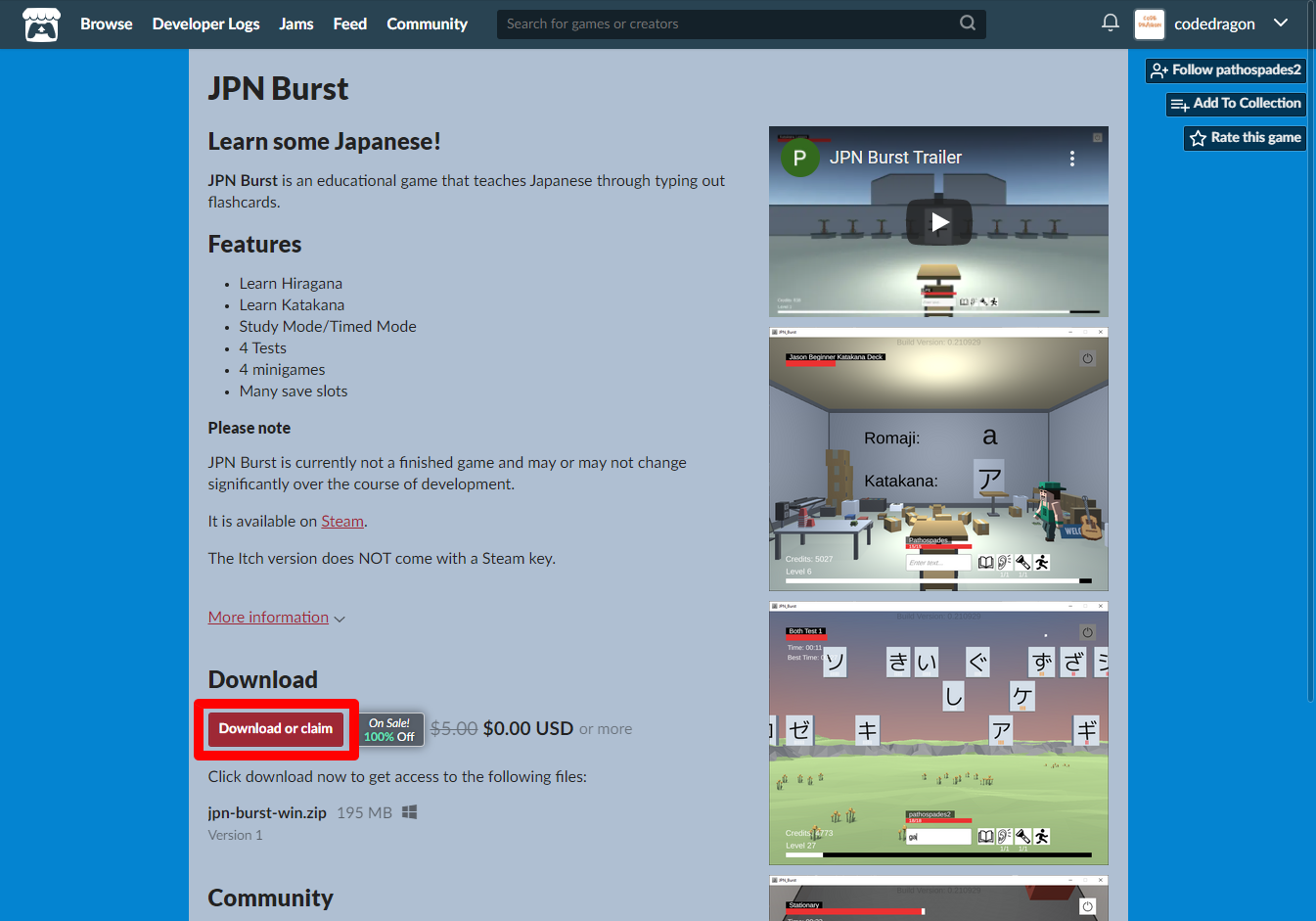Screen dimensions: 1316x921
Task: Click the page vertical scrollbar
Action: tap(1311, 352)
